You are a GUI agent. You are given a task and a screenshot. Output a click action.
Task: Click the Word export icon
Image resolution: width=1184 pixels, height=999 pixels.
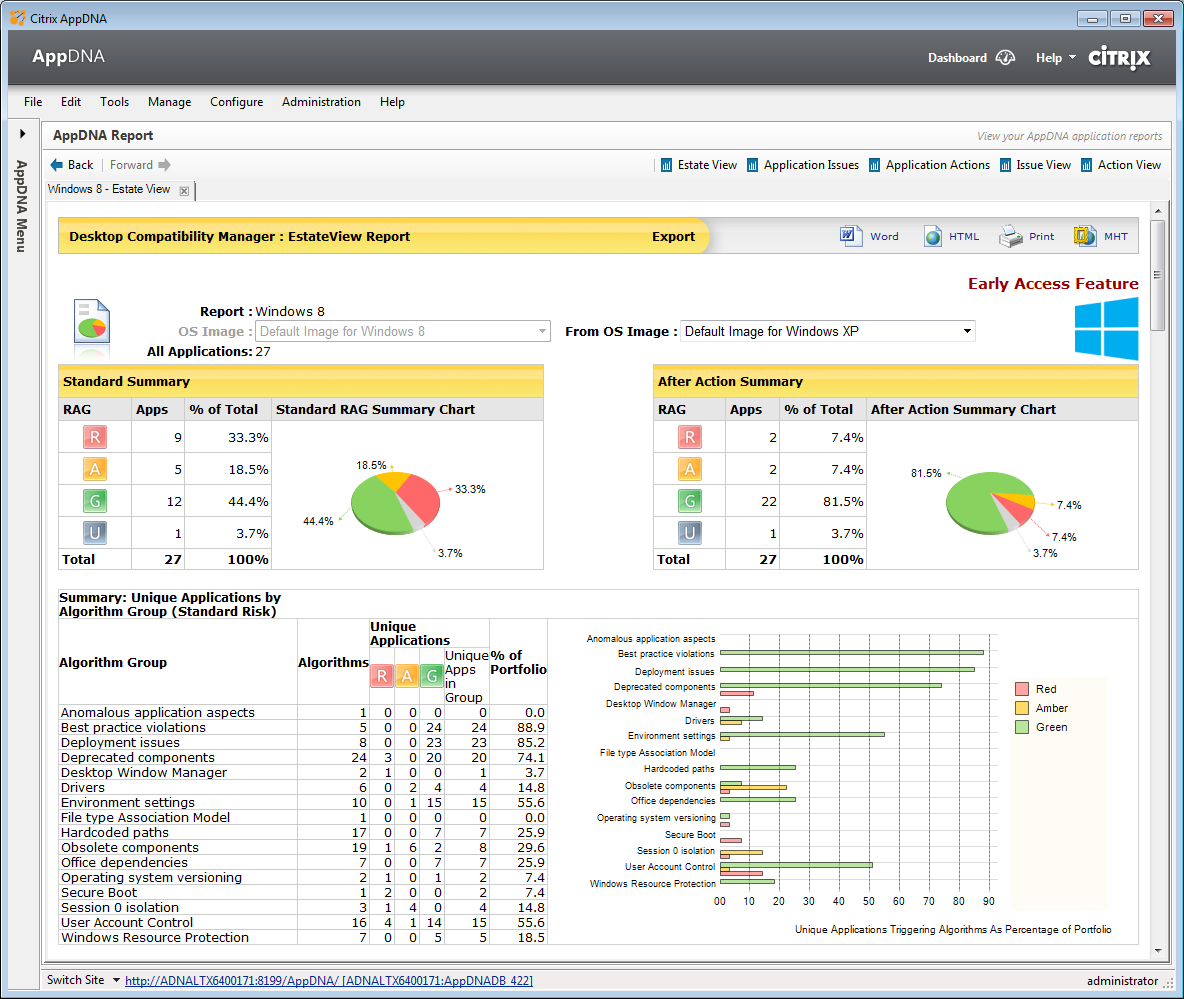click(x=851, y=236)
